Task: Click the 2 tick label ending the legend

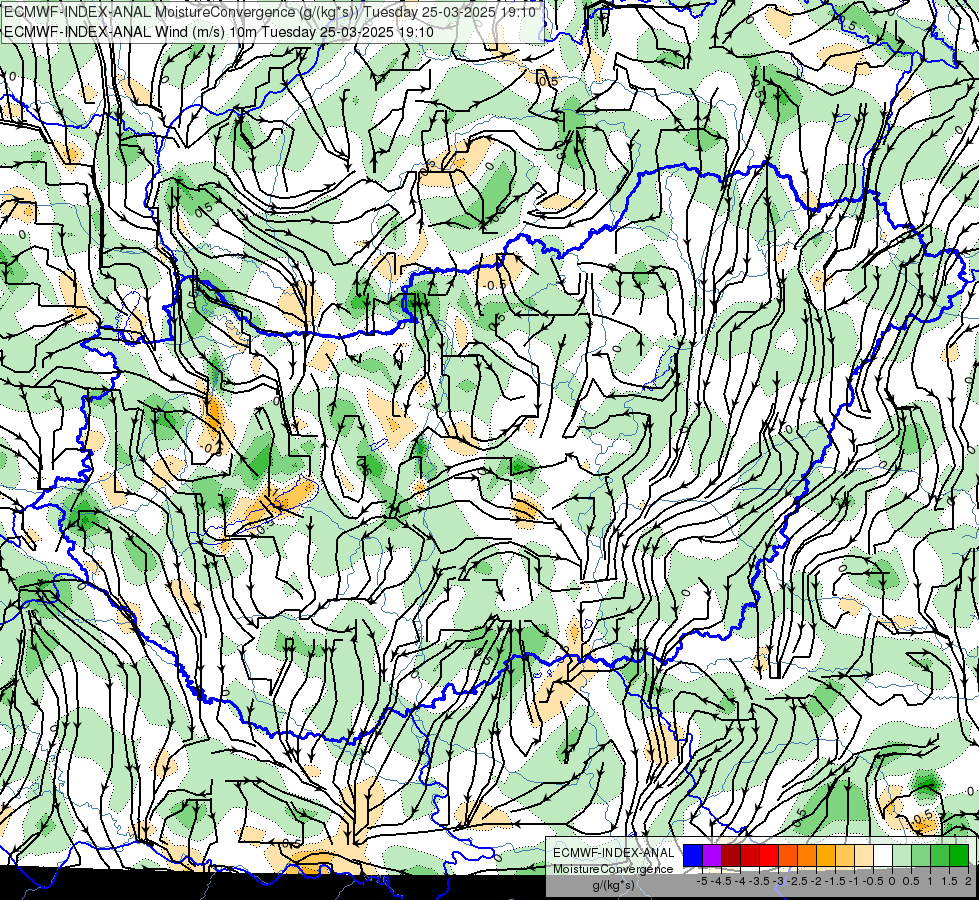Action: tap(968, 881)
